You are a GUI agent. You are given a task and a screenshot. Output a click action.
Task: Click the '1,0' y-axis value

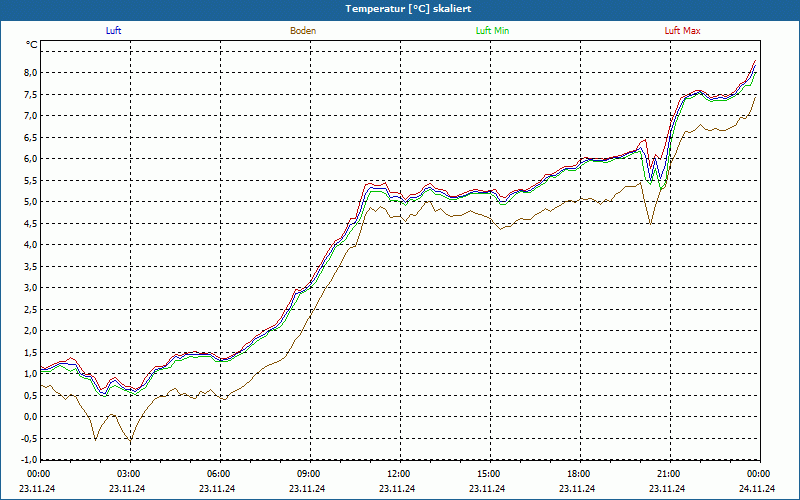(31, 373)
